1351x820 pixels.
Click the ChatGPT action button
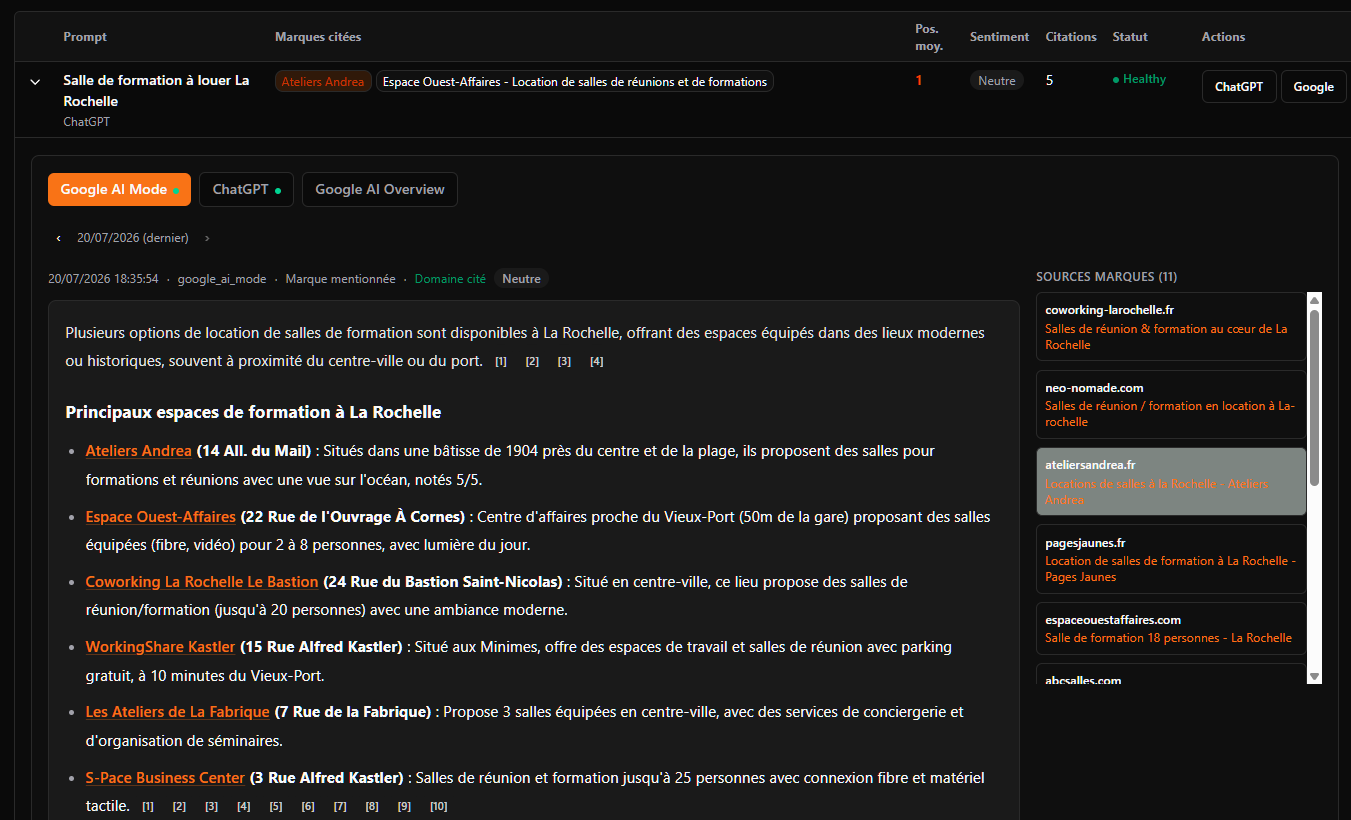pos(1239,87)
